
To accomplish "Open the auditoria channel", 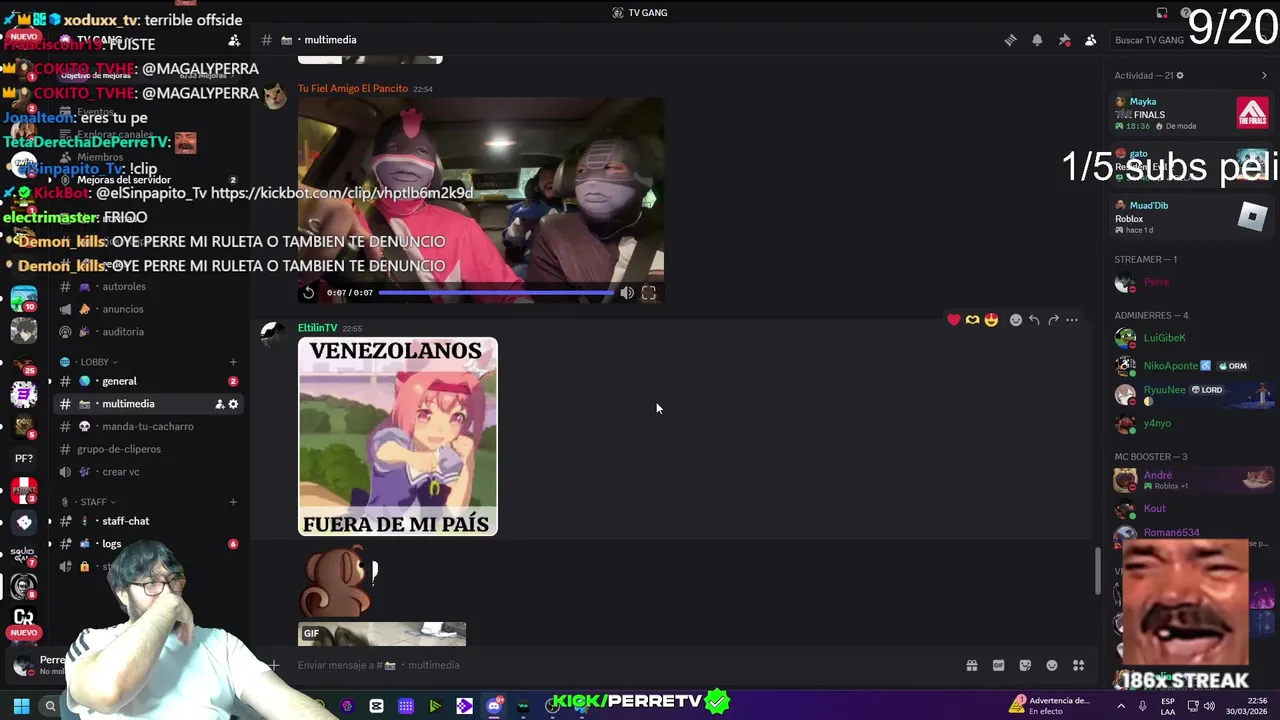I will [x=147, y=332].
